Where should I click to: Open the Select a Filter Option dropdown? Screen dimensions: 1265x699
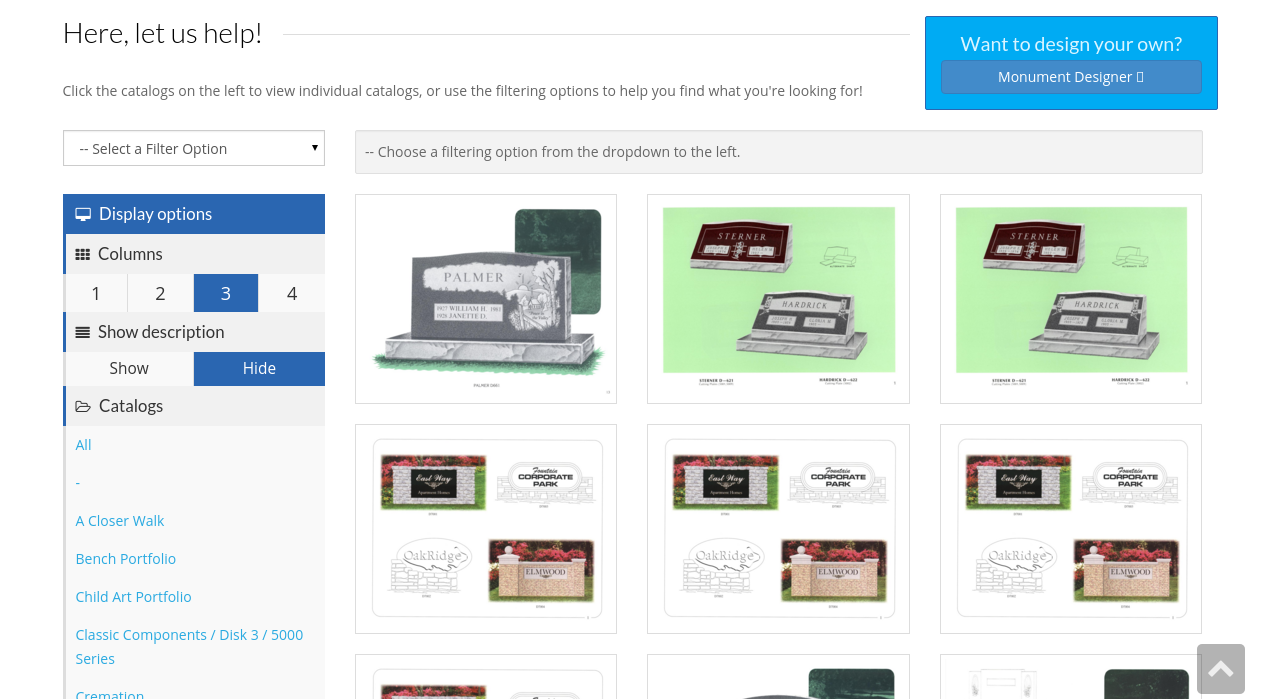[194, 148]
